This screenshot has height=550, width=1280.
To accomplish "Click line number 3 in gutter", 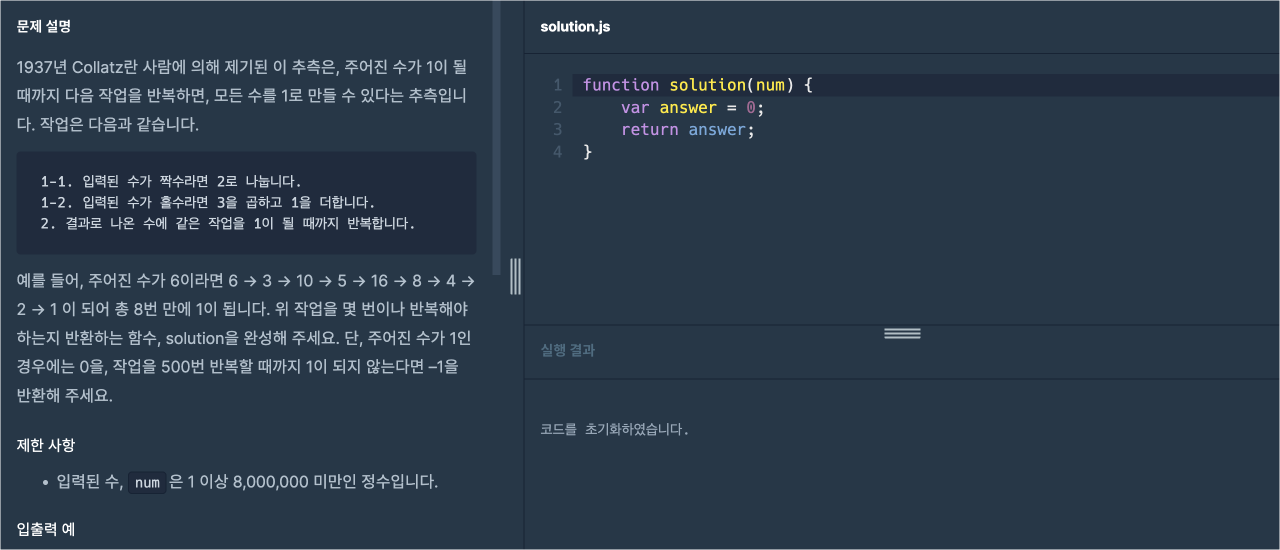I will (557, 130).
